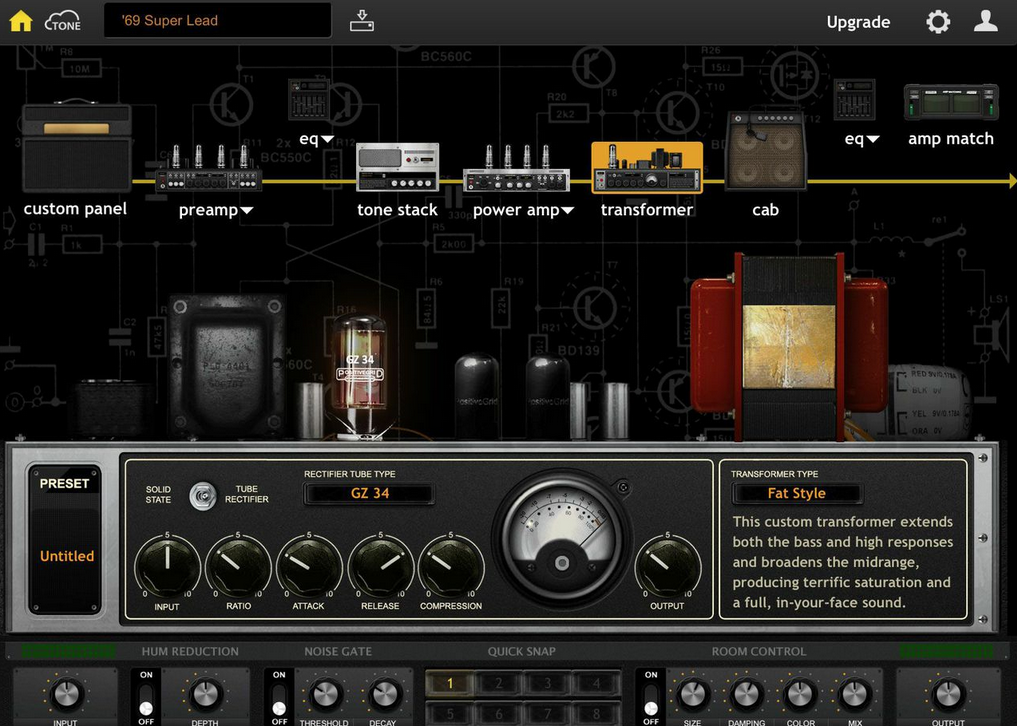Click the Room Control DAMPING knob
This screenshot has height=726, width=1017.
pyautogui.click(x=746, y=694)
